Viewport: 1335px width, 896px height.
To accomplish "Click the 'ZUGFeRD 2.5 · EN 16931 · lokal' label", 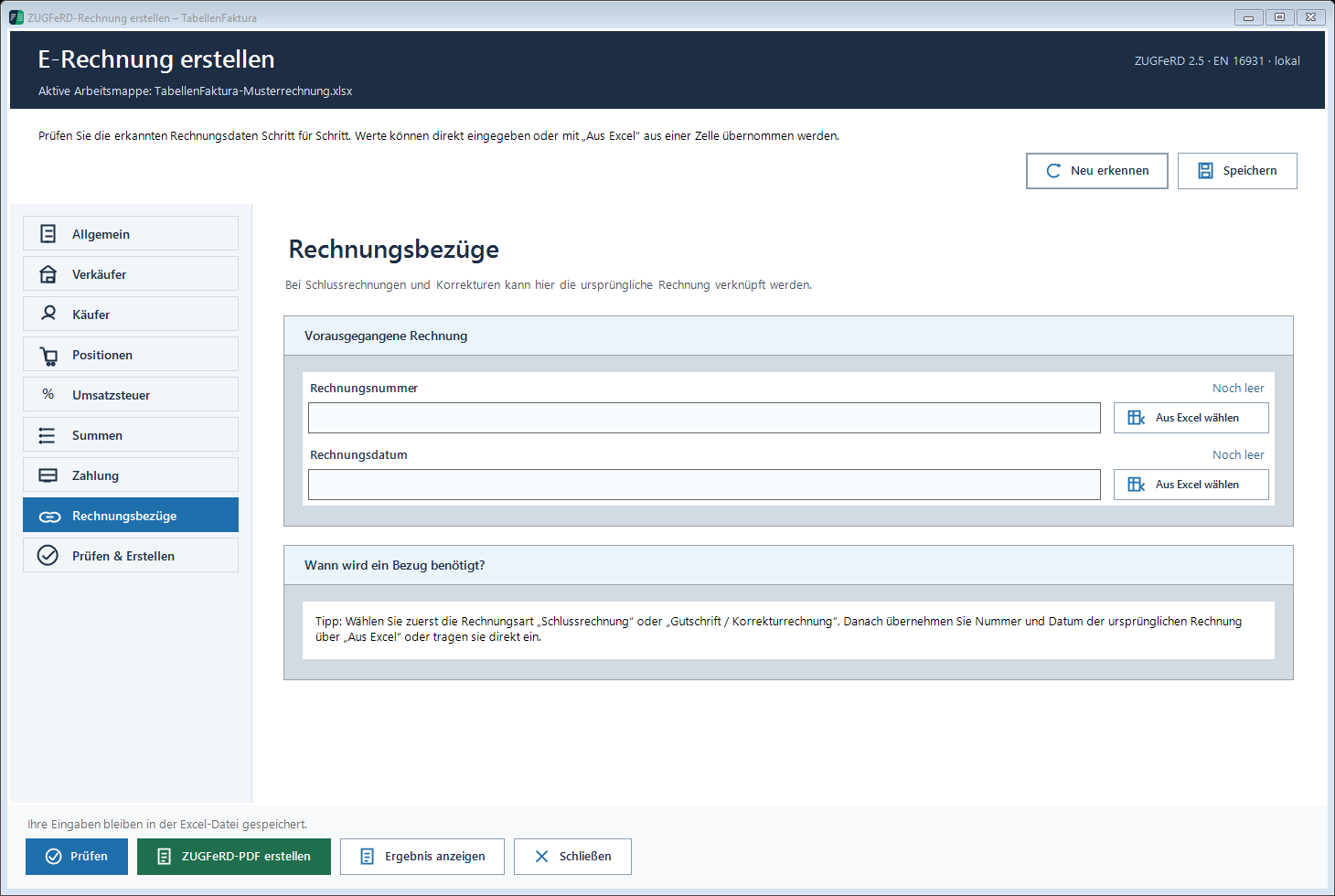I will [x=1217, y=61].
